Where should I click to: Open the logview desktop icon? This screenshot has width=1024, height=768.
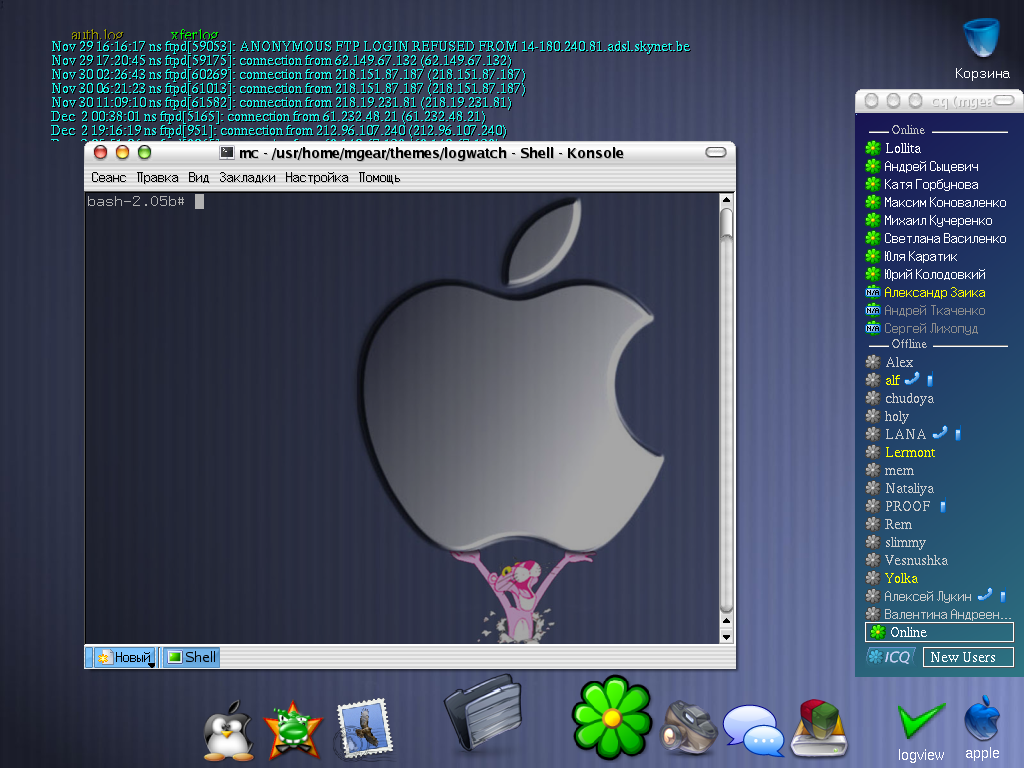pos(921,732)
